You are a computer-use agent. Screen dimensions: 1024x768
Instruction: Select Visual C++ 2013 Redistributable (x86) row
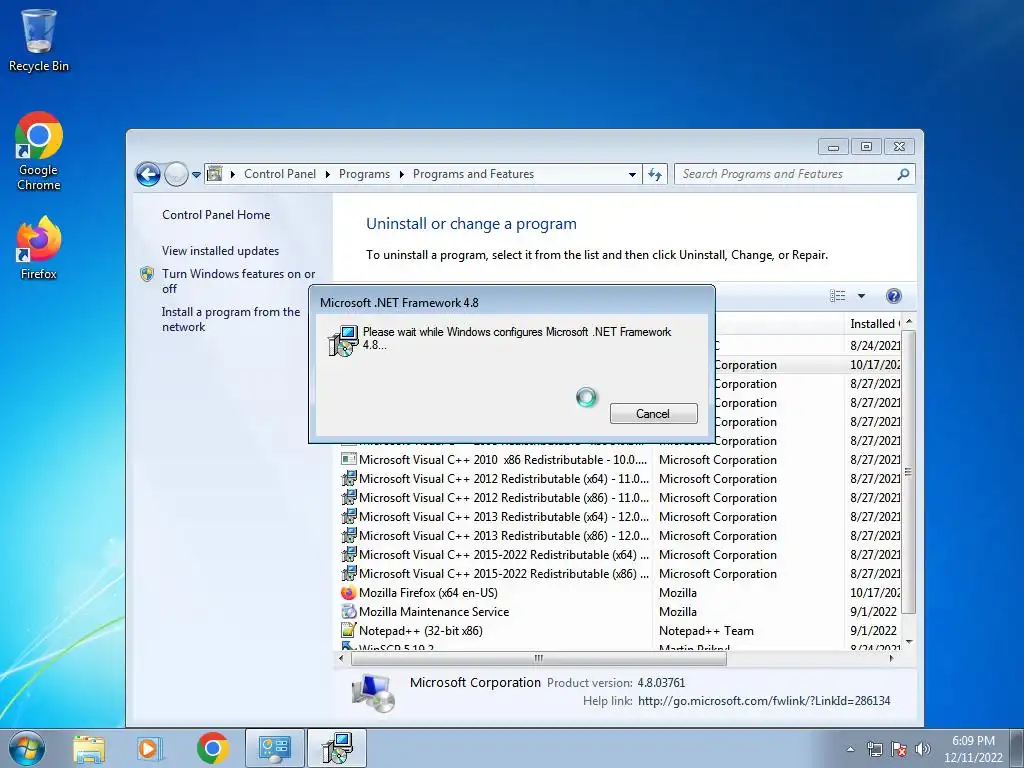(x=620, y=536)
